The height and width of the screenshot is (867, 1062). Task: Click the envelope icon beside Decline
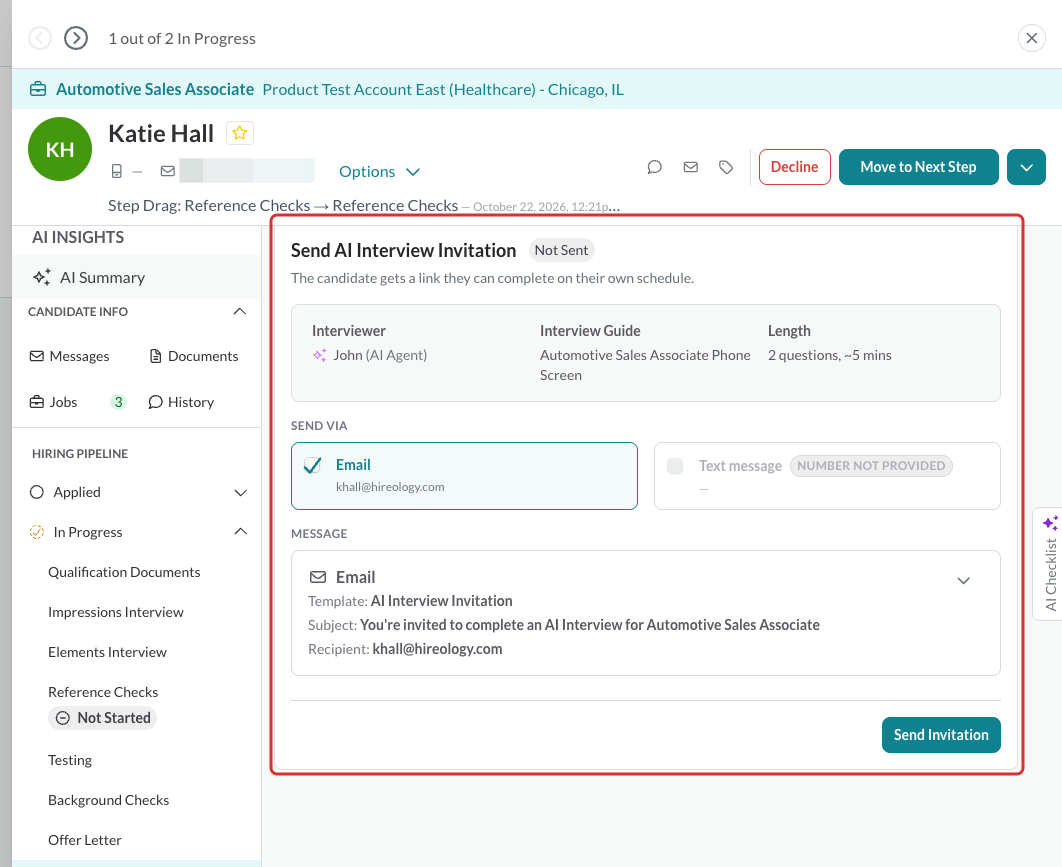691,167
